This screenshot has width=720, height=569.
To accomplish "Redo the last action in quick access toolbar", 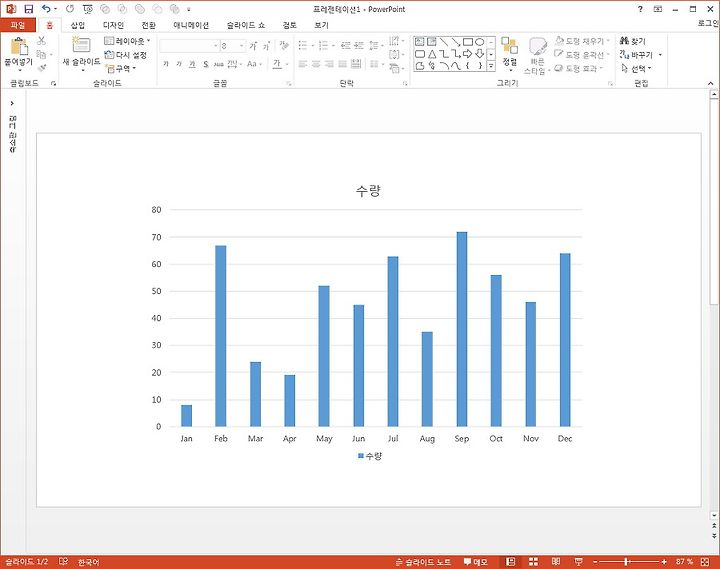I will pyautogui.click(x=70, y=9).
